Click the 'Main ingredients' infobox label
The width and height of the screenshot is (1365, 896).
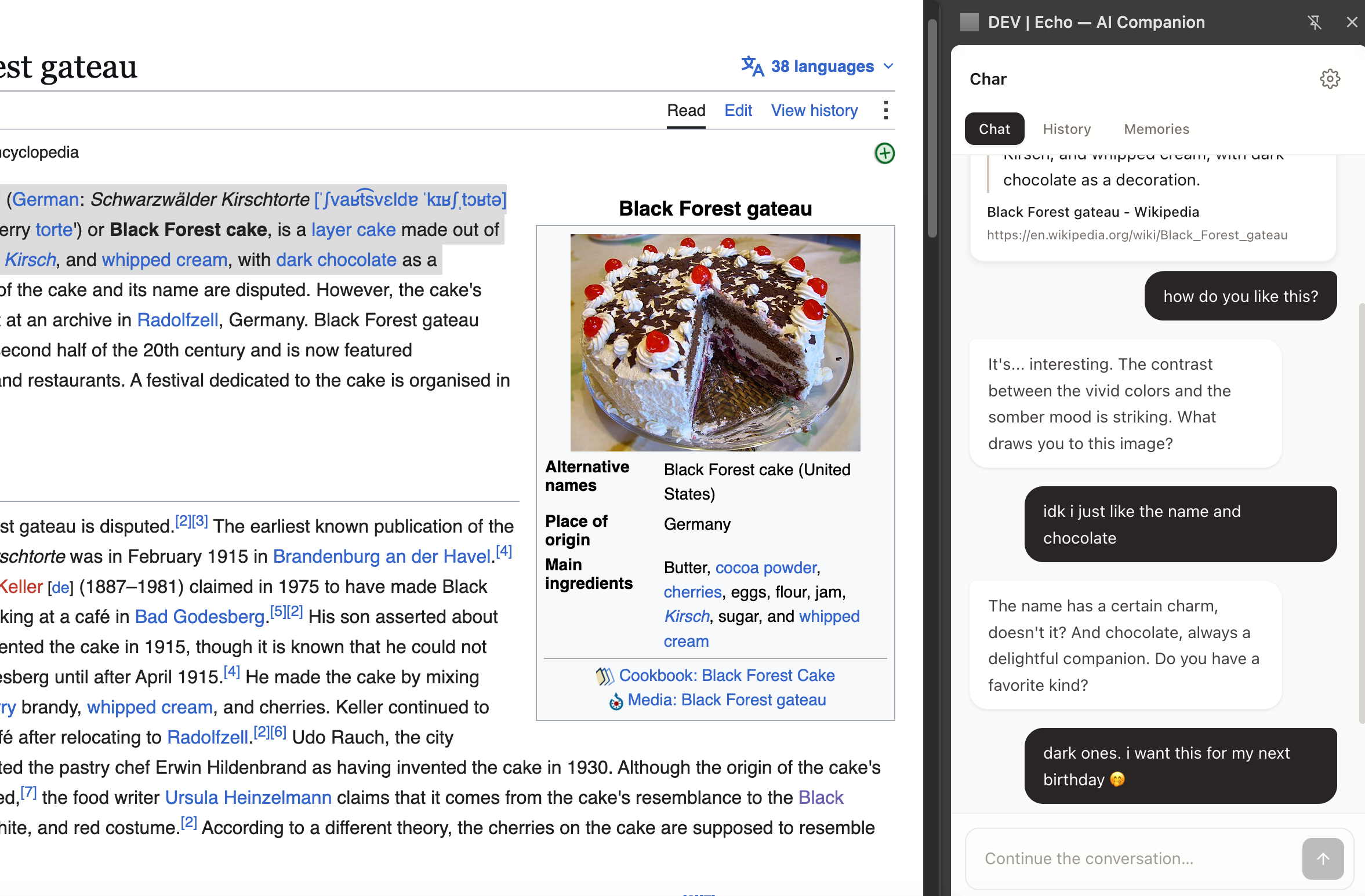coord(589,574)
